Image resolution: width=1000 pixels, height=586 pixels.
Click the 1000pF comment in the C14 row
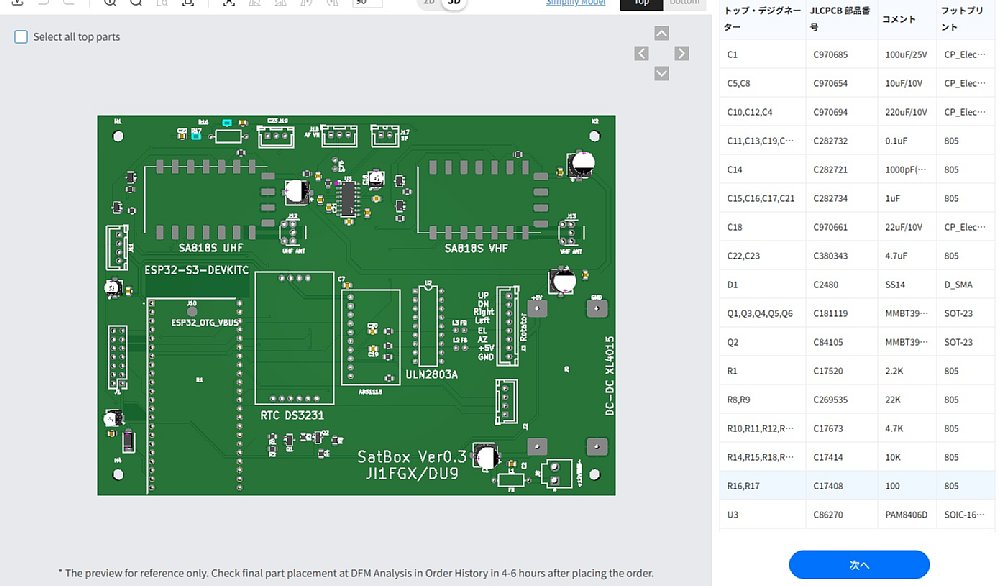coord(906,170)
